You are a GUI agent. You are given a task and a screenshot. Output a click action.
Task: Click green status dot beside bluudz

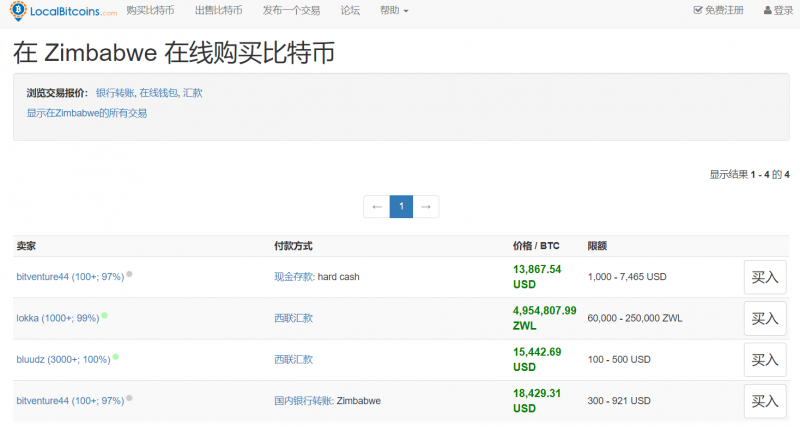(116, 356)
